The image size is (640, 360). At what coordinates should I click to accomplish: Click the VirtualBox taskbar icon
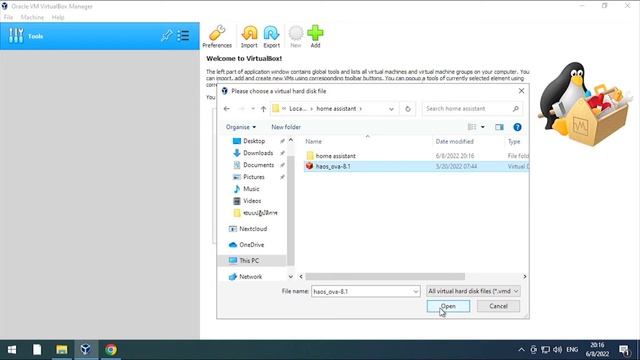(86, 350)
